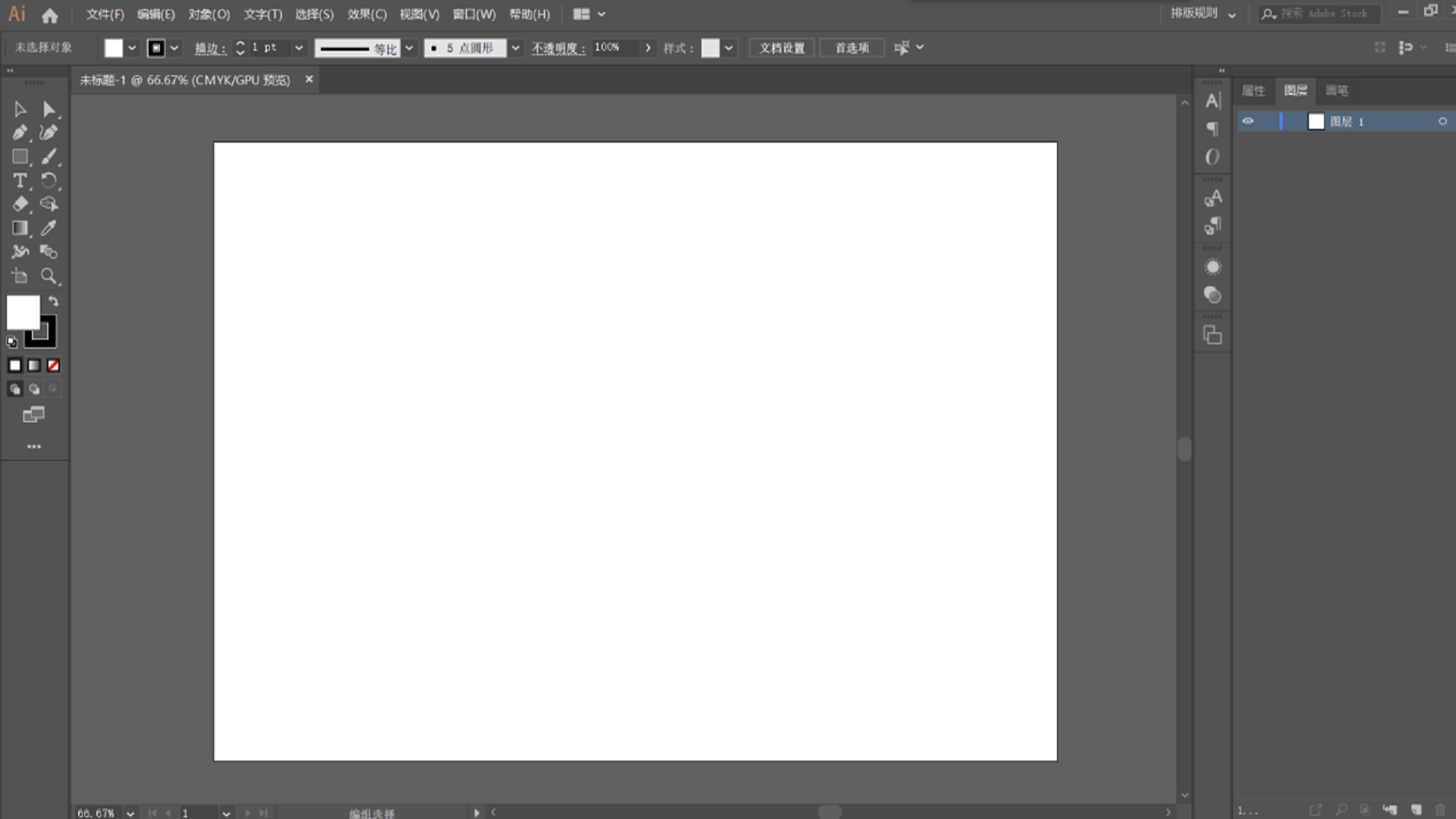
Task: Select the Direct Selection tool
Action: point(49,109)
